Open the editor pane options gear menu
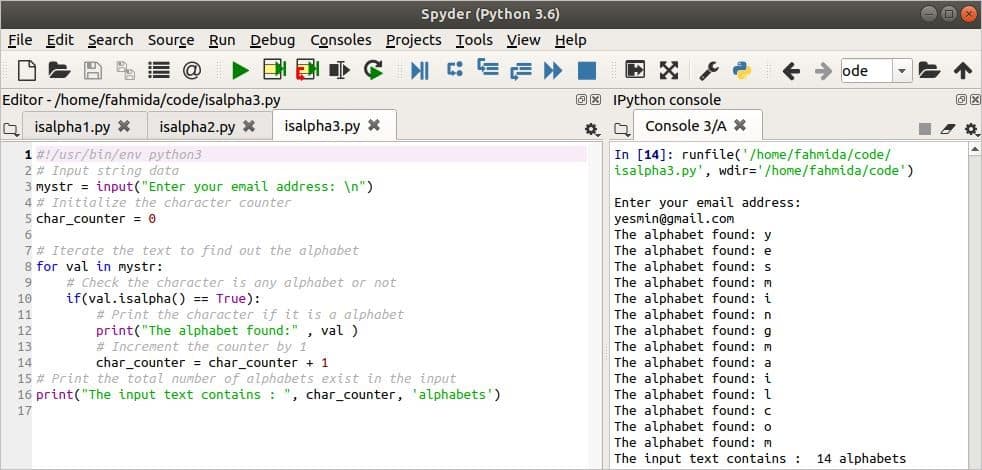This screenshot has height=470, width=982. tap(591, 129)
